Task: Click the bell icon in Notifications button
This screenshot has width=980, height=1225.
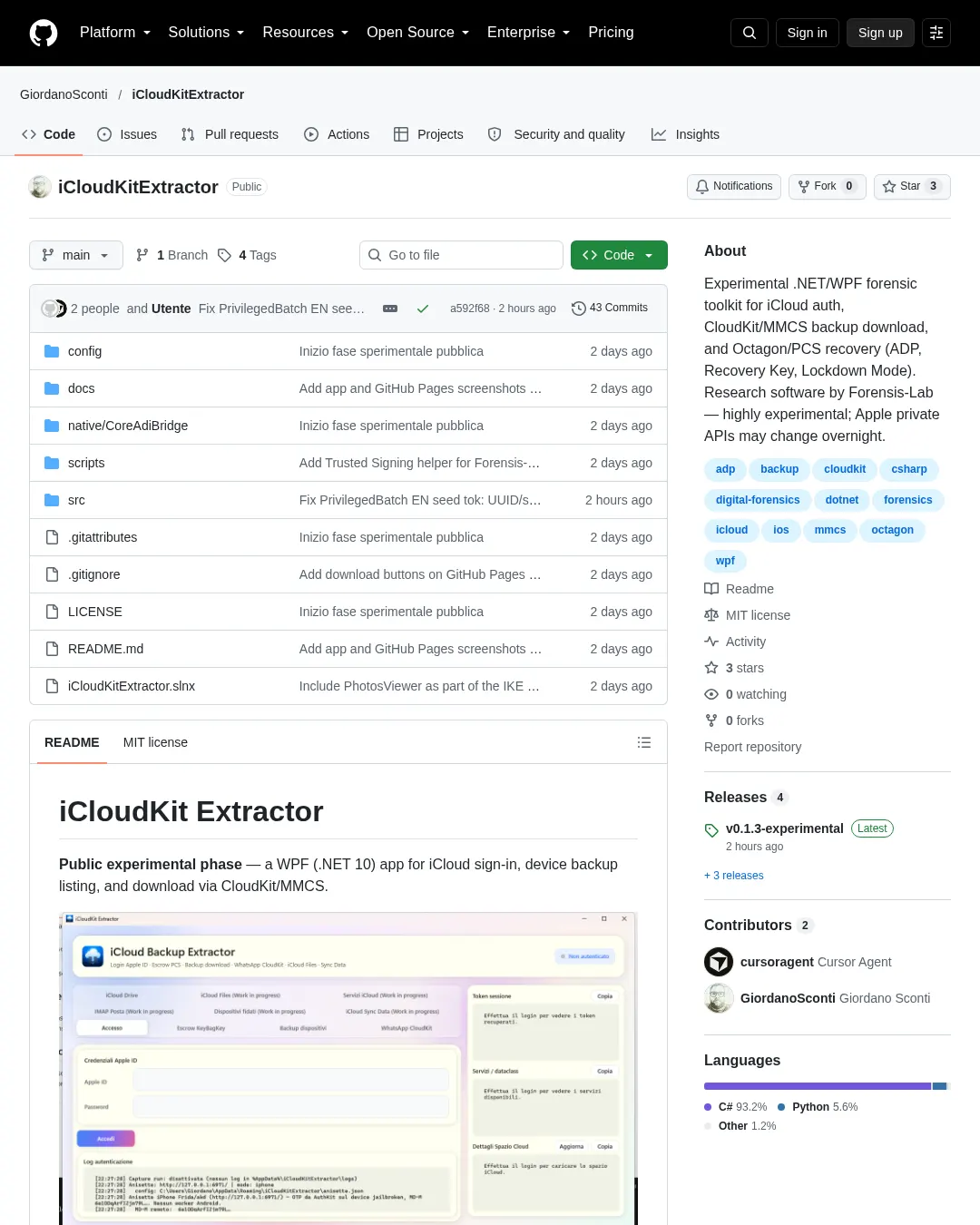Action: click(x=702, y=186)
